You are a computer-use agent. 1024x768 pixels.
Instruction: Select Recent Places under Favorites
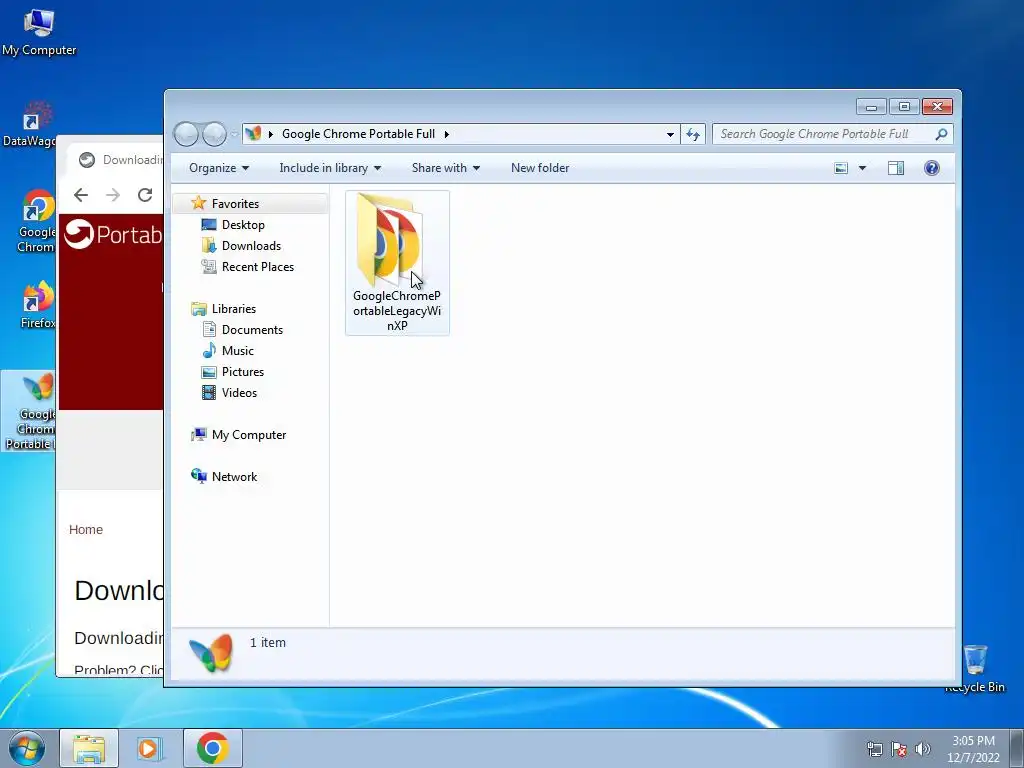[x=258, y=266]
